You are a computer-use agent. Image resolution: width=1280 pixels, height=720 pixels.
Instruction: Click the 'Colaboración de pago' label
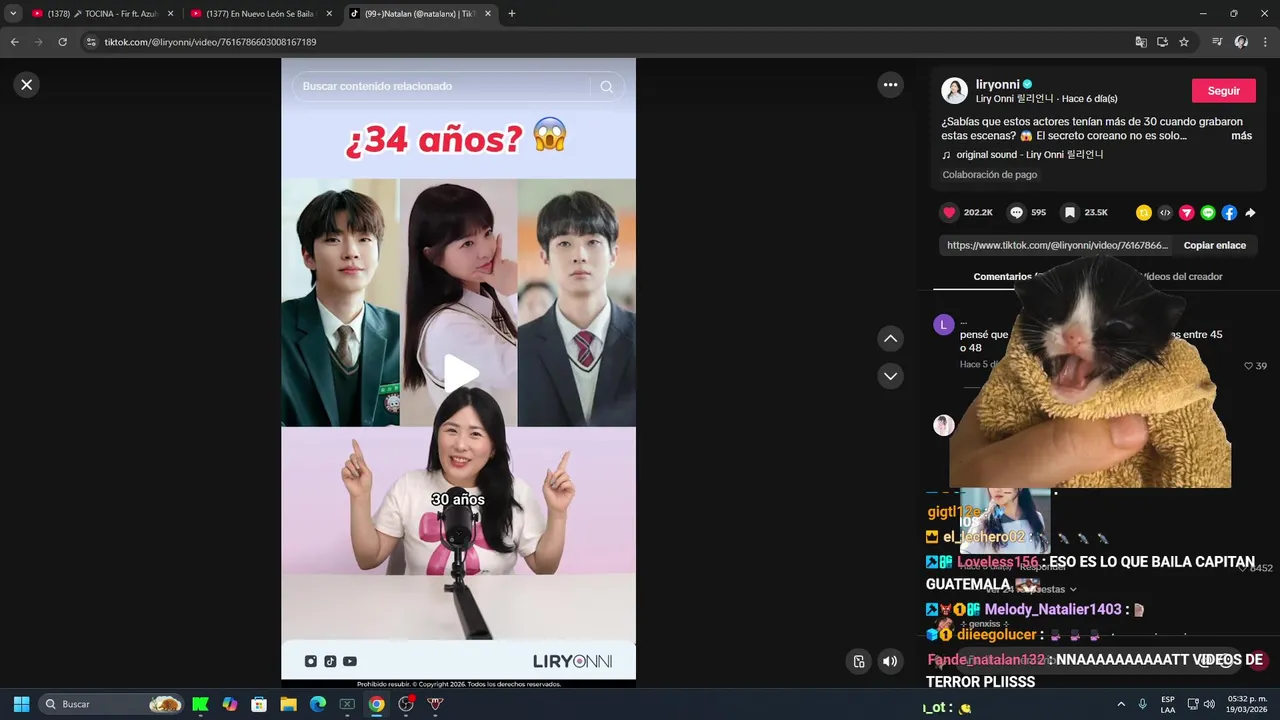(990, 174)
